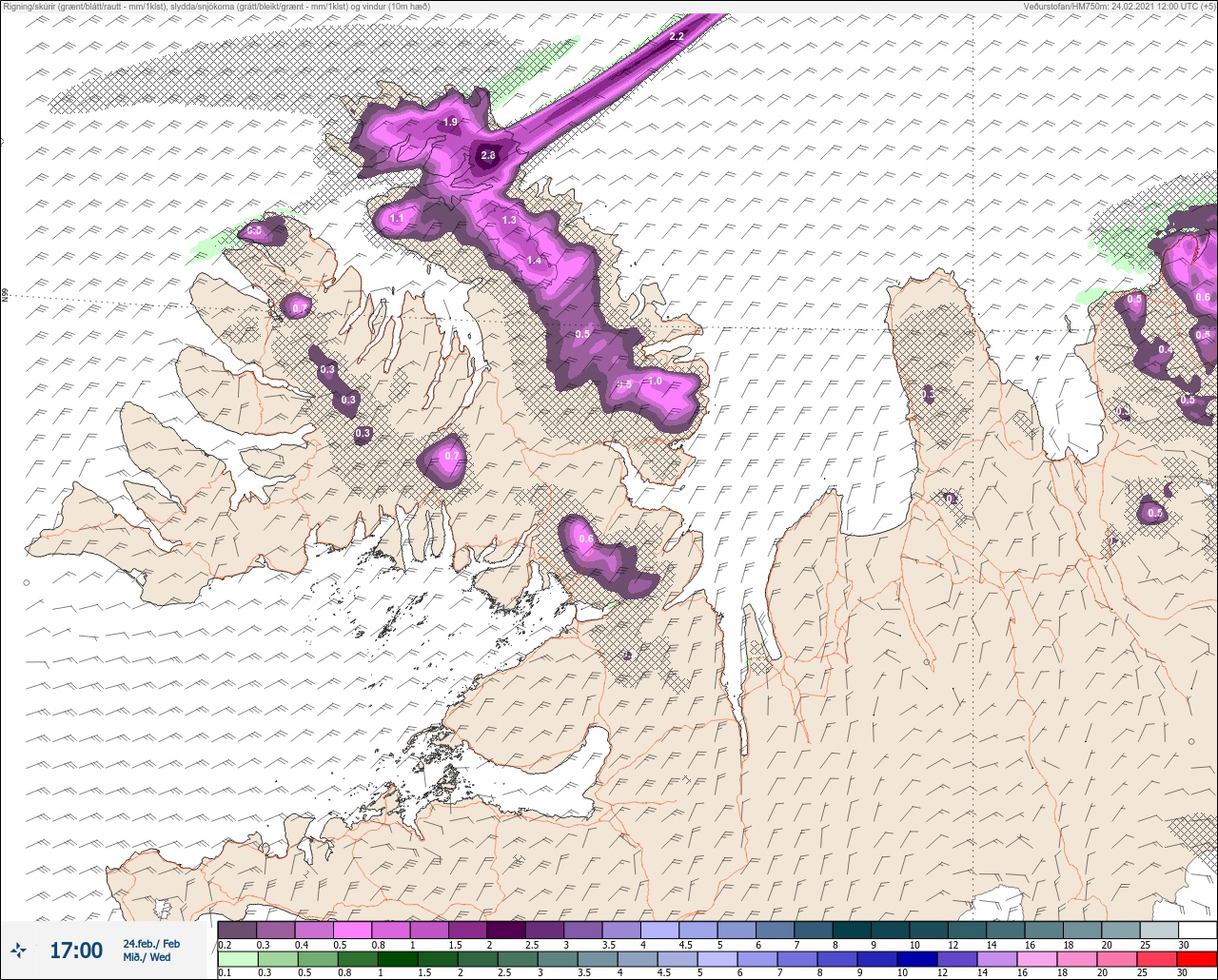Click the 1.4 precipitation value label
Screen dimensions: 1218x980
tap(534, 261)
